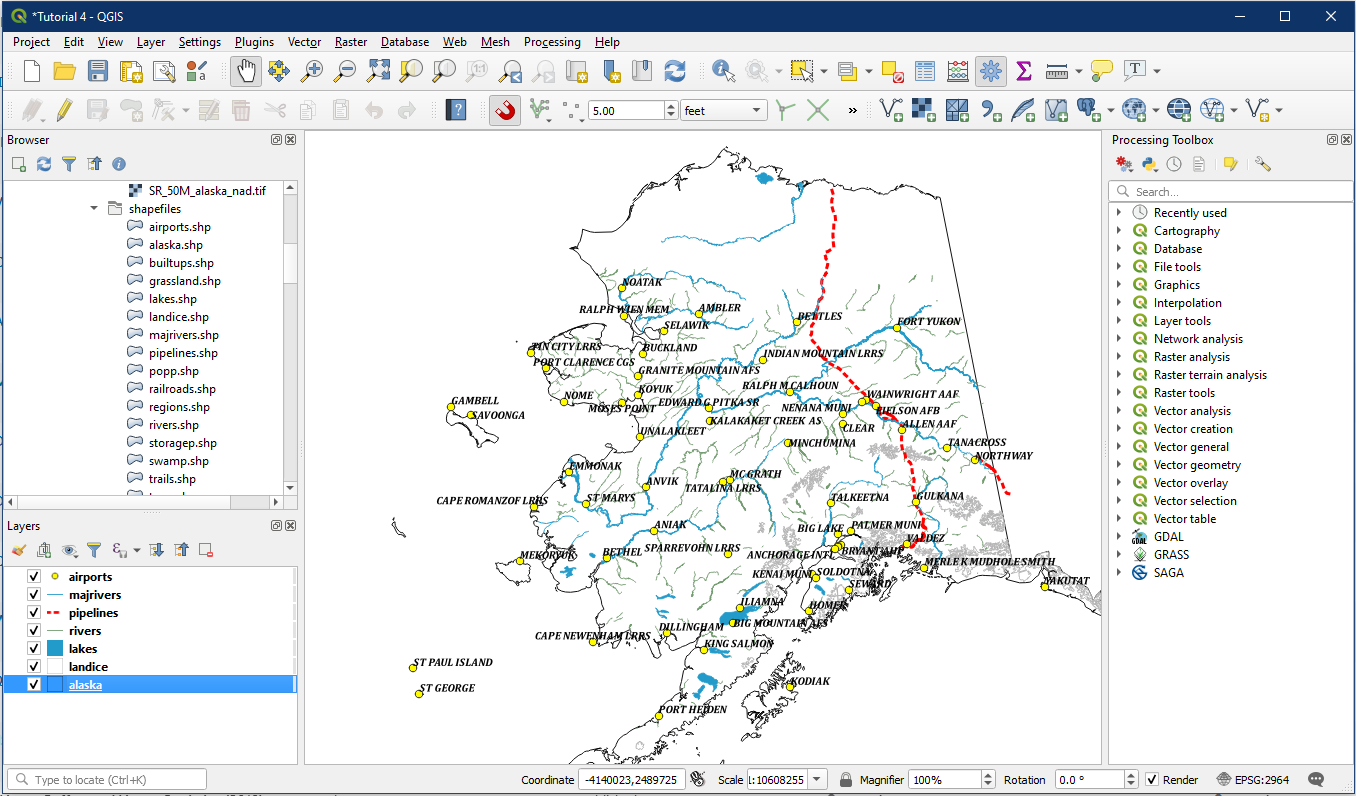Viewport: 1356px width, 796px height.
Task: Click the Python icon in Processing Toolbox
Action: click(1149, 164)
